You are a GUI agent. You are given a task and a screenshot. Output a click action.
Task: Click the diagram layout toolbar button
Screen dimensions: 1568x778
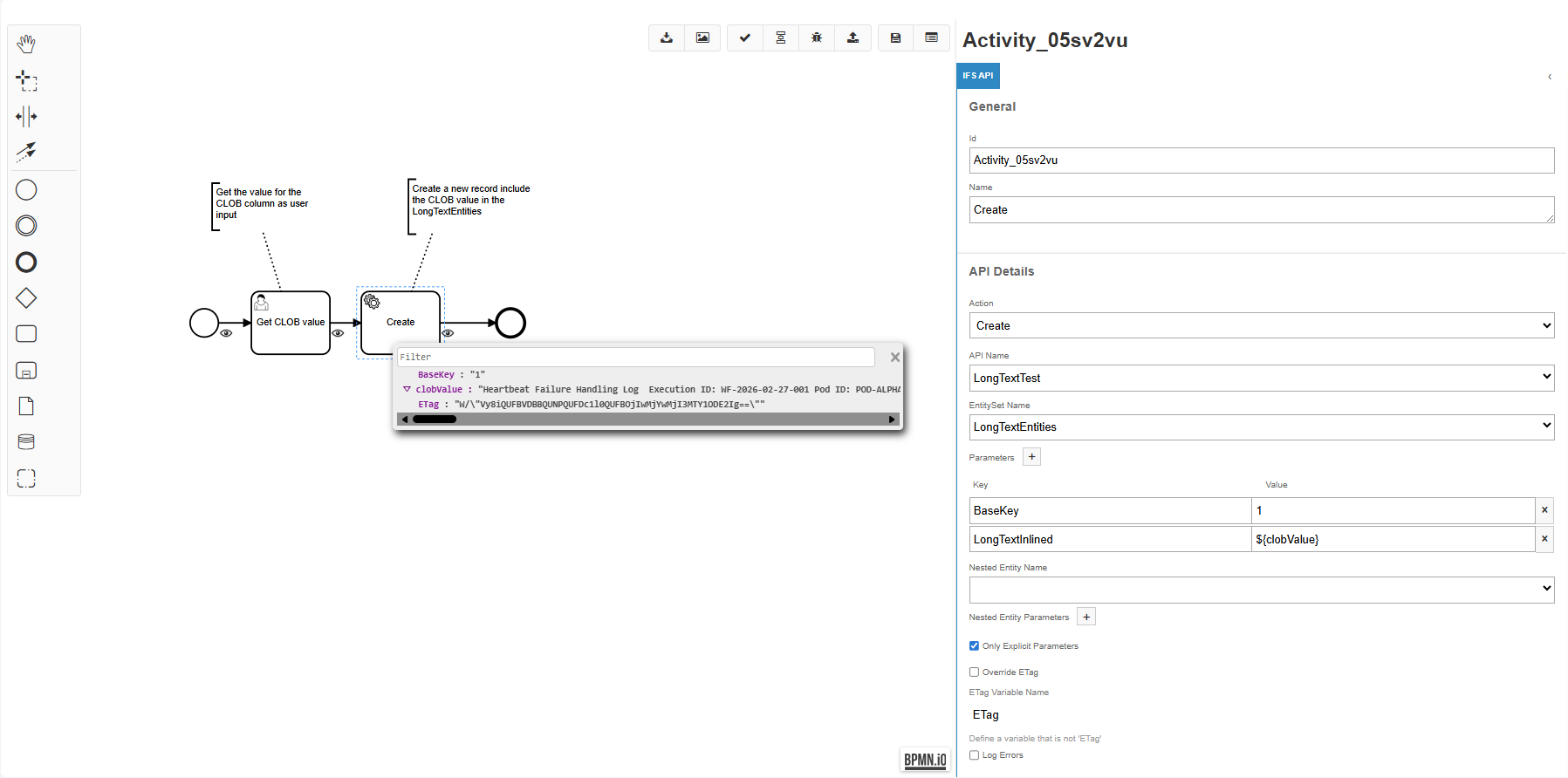(781, 38)
